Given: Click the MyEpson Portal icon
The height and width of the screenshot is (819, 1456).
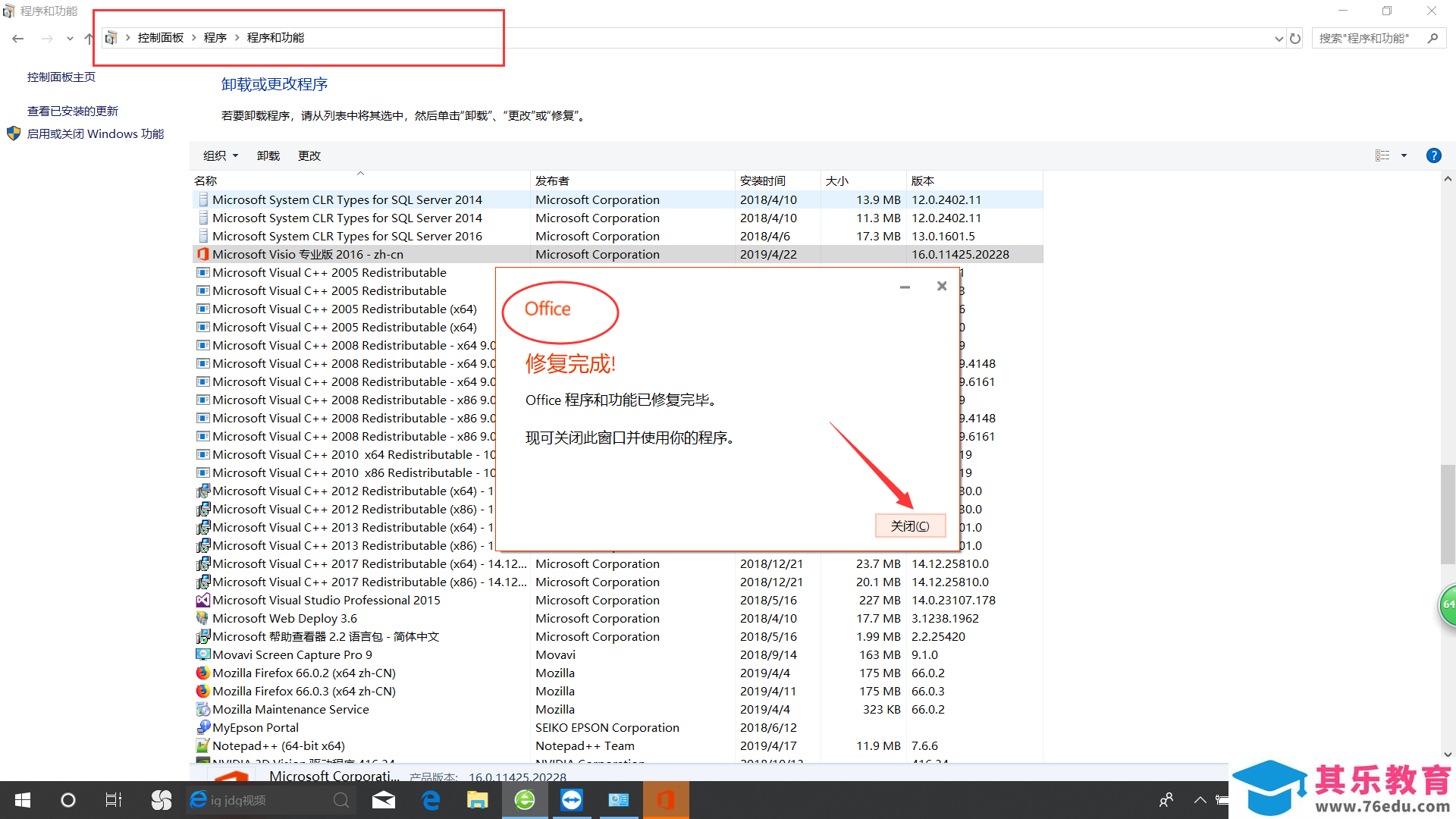Looking at the screenshot, I should 202,727.
